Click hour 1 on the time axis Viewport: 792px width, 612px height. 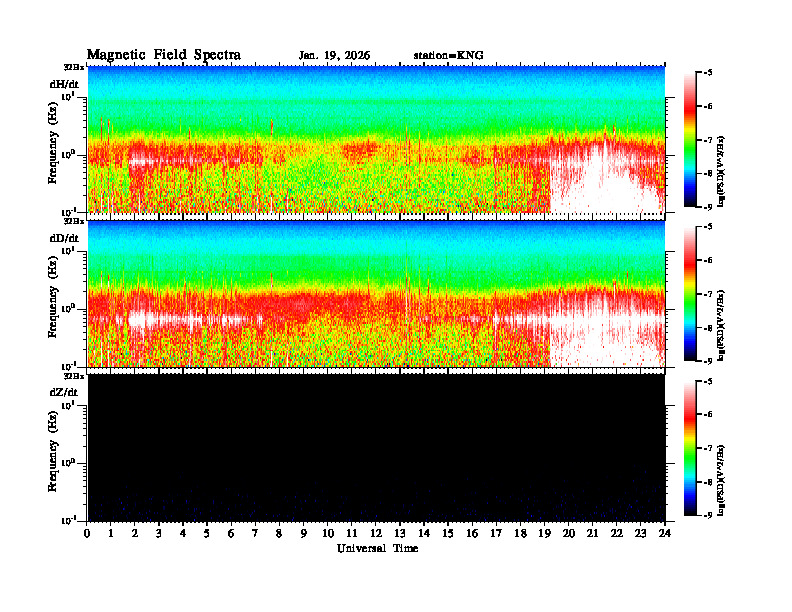pos(111,534)
